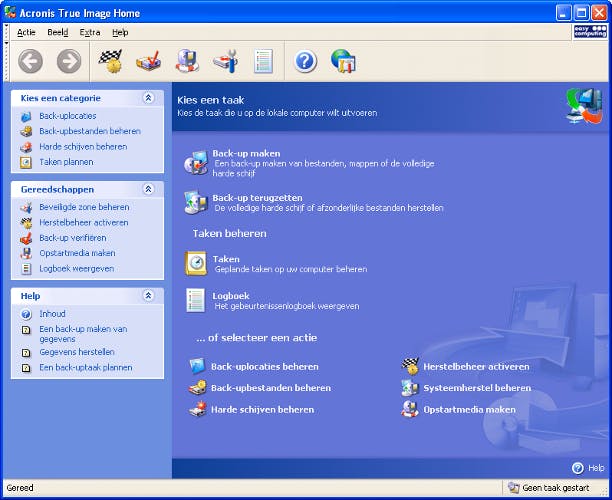Click Herstelbeheer activeren in main panel
The height and width of the screenshot is (500, 612).
tap(477, 367)
